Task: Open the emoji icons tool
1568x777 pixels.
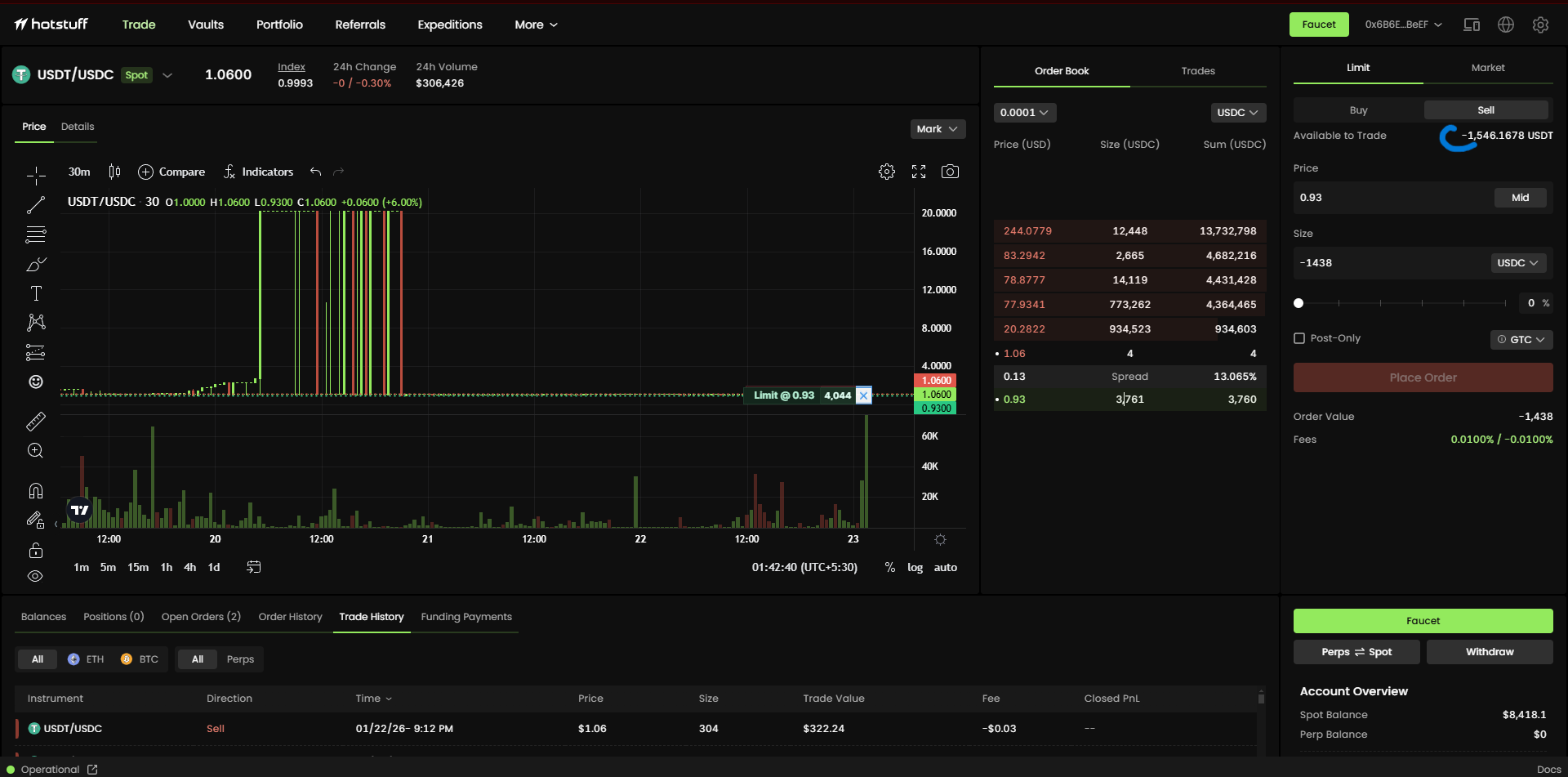Action: [x=36, y=382]
